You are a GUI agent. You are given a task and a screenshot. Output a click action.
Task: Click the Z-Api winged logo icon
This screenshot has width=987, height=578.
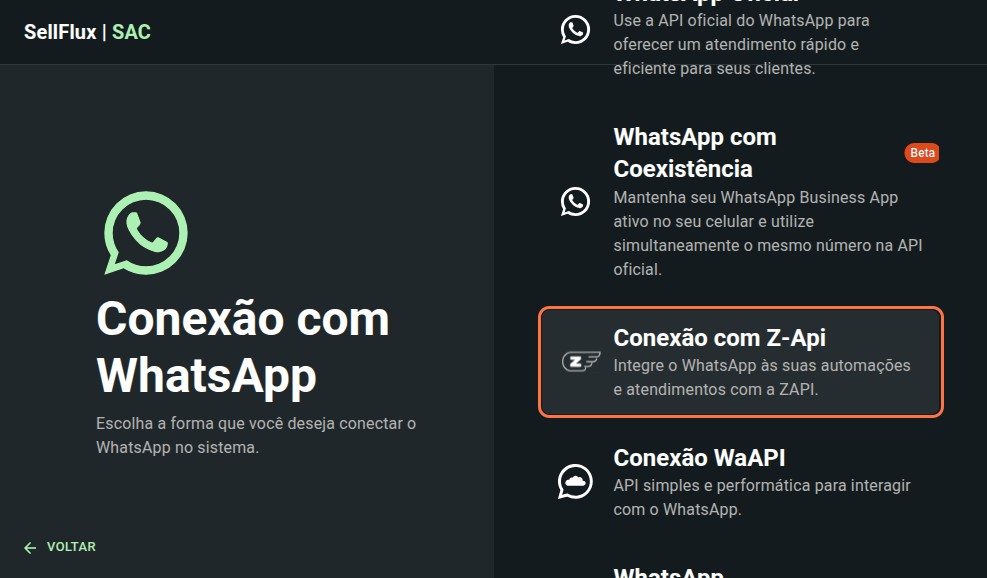580,362
